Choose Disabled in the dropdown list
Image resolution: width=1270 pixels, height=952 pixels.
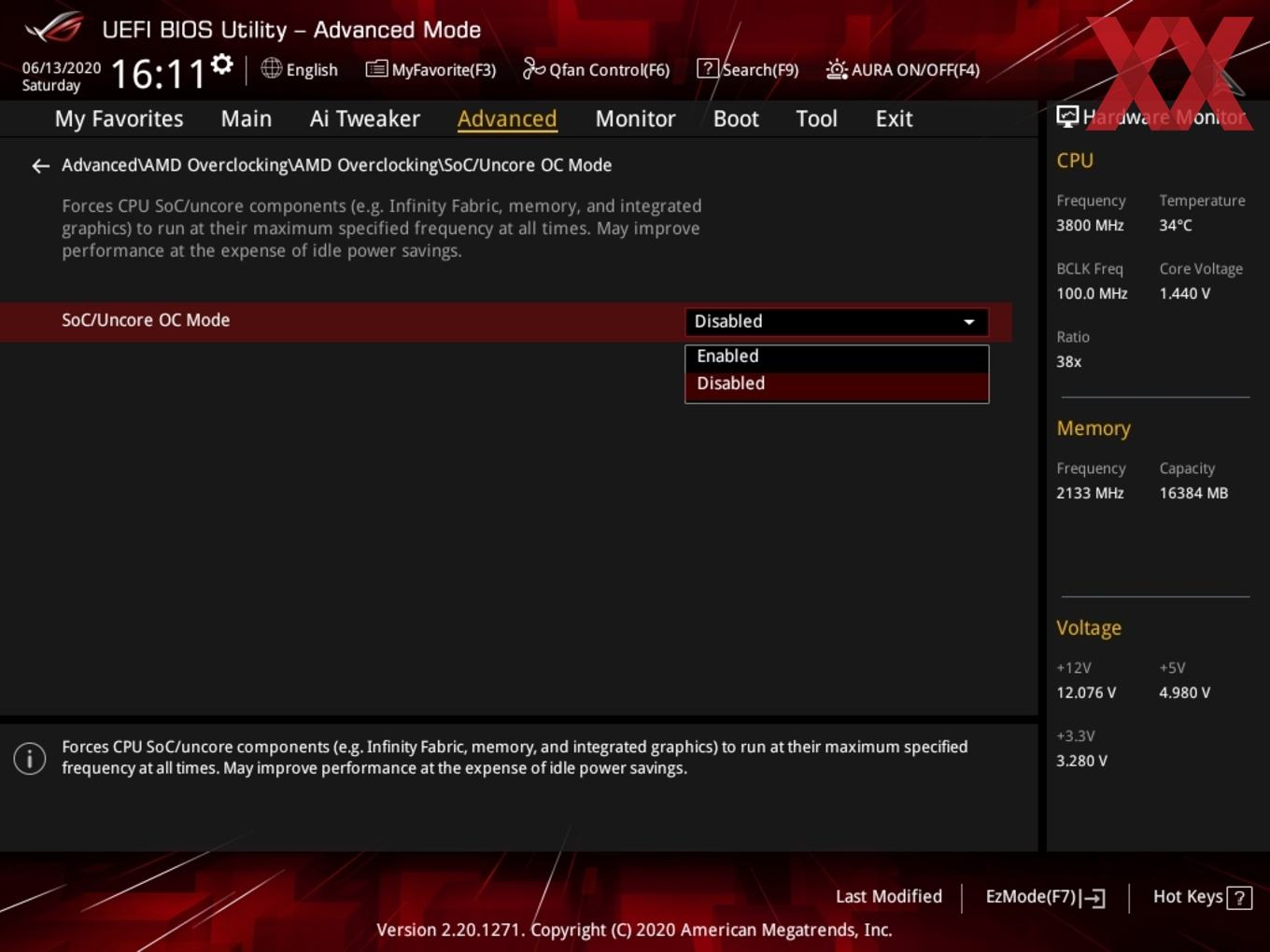click(837, 385)
